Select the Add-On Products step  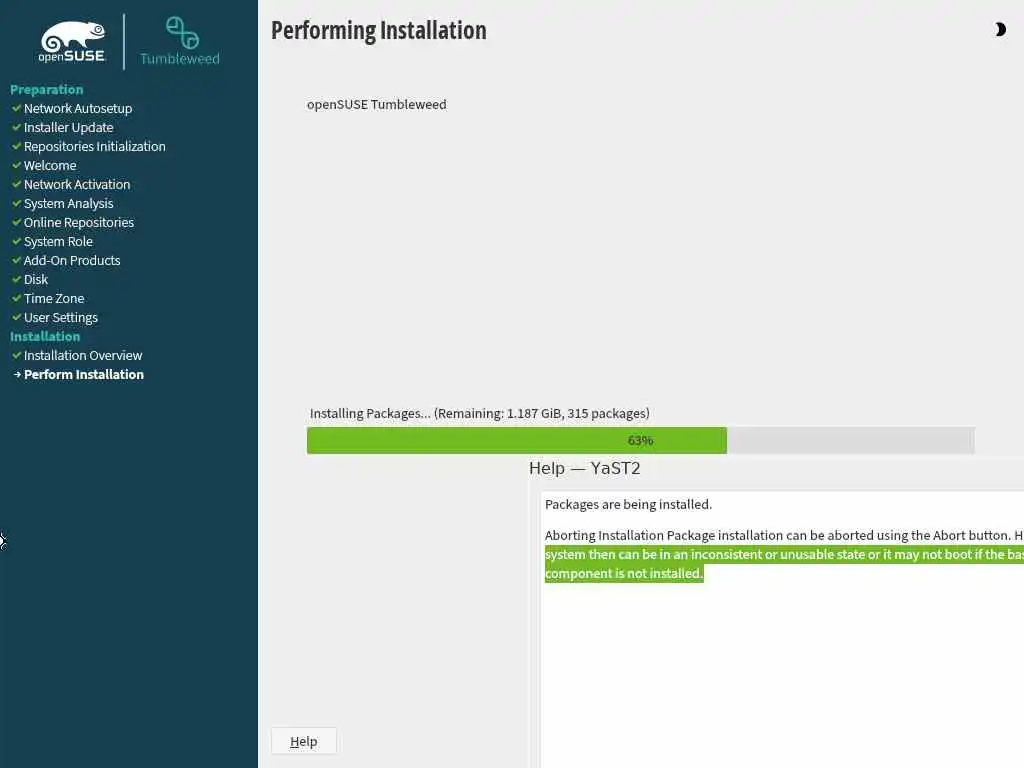click(72, 260)
